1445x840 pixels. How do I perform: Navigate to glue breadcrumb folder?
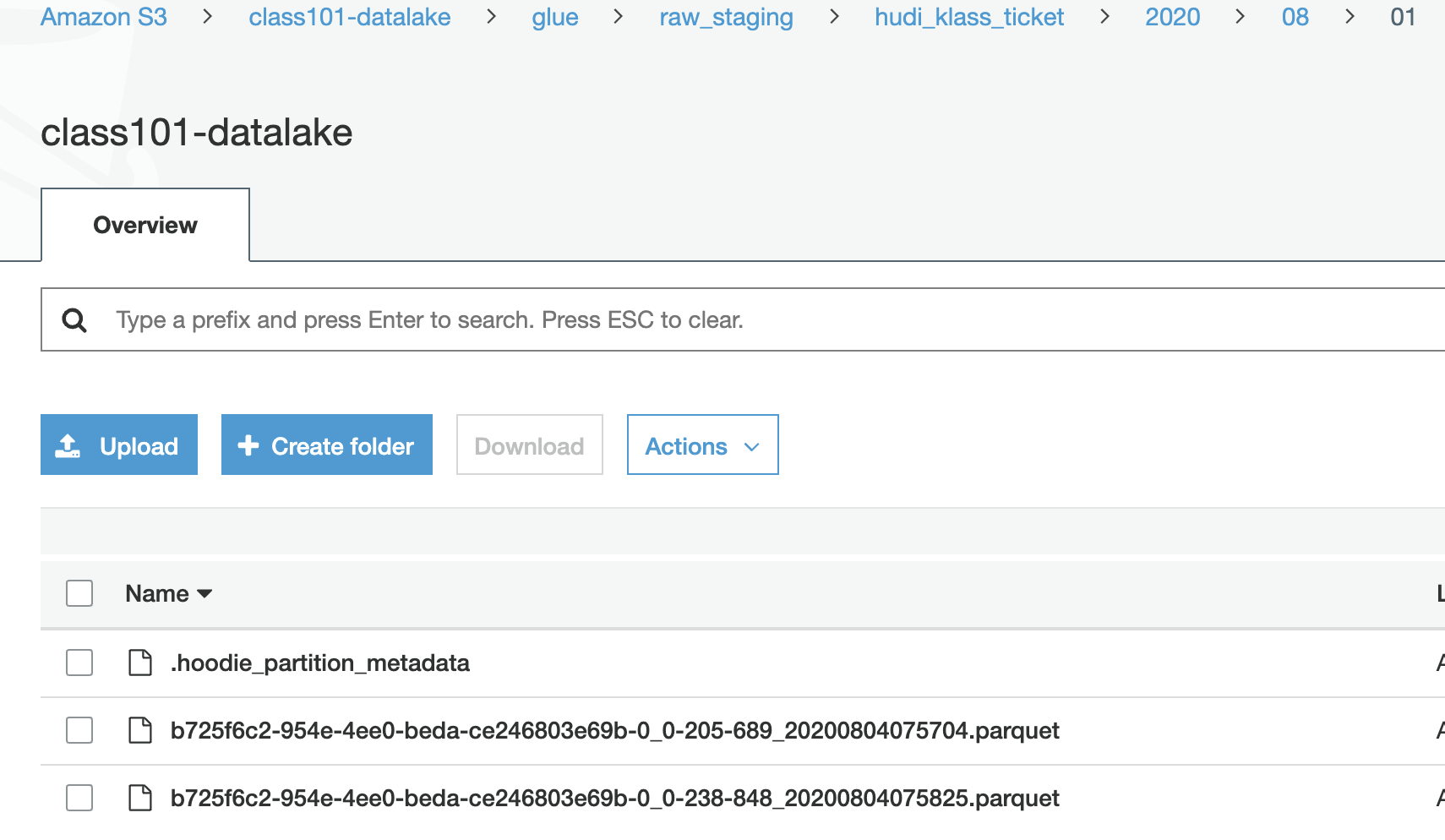[555, 17]
